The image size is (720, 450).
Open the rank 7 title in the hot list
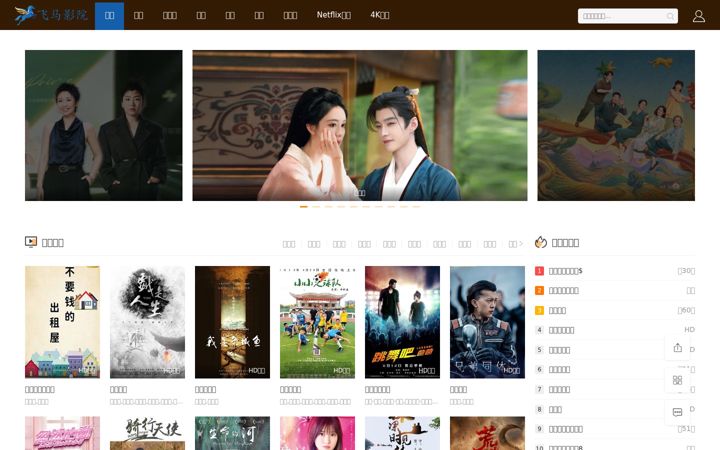pyautogui.click(x=559, y=389)
